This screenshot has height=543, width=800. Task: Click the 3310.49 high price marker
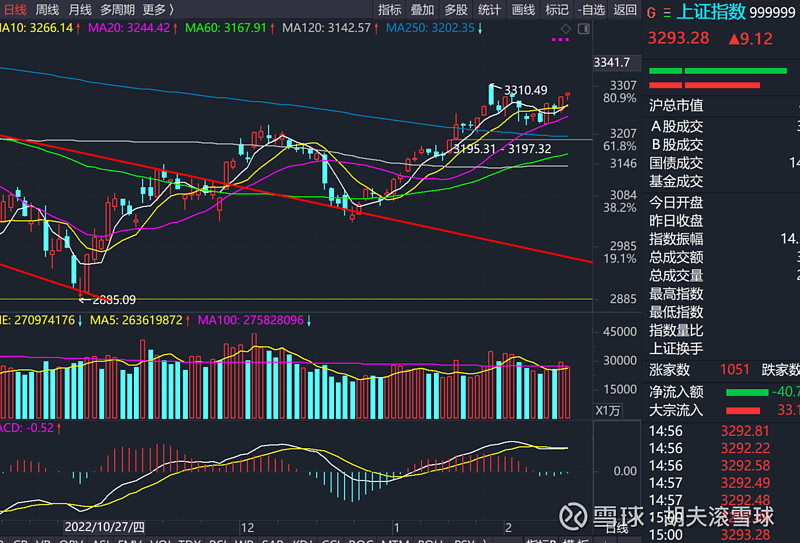(525, 91)
